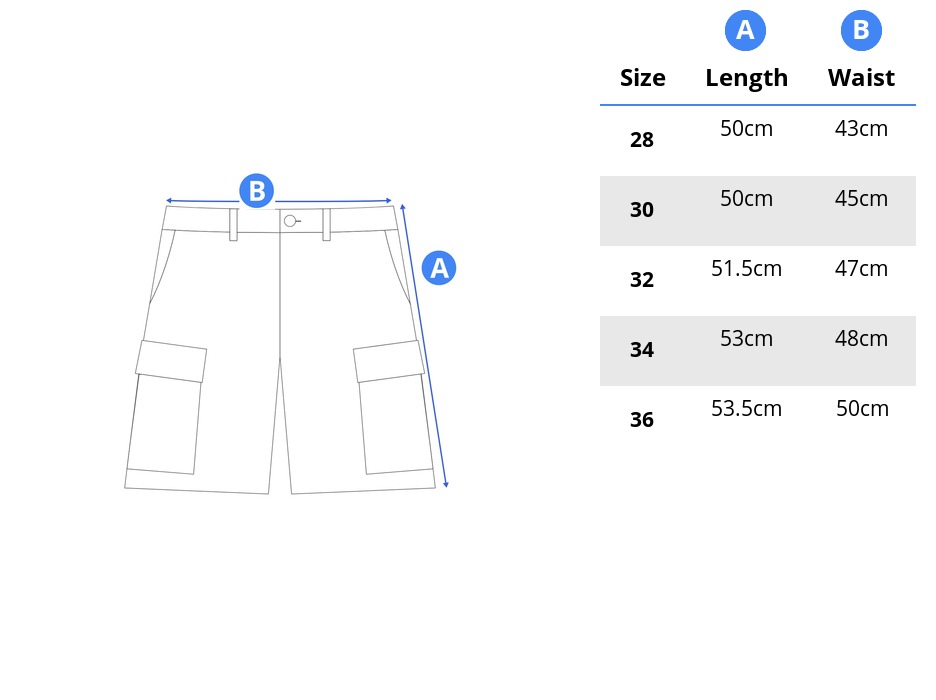The image size is (936, 700).
Task: Select the Length column header
Action: (746, 78)
